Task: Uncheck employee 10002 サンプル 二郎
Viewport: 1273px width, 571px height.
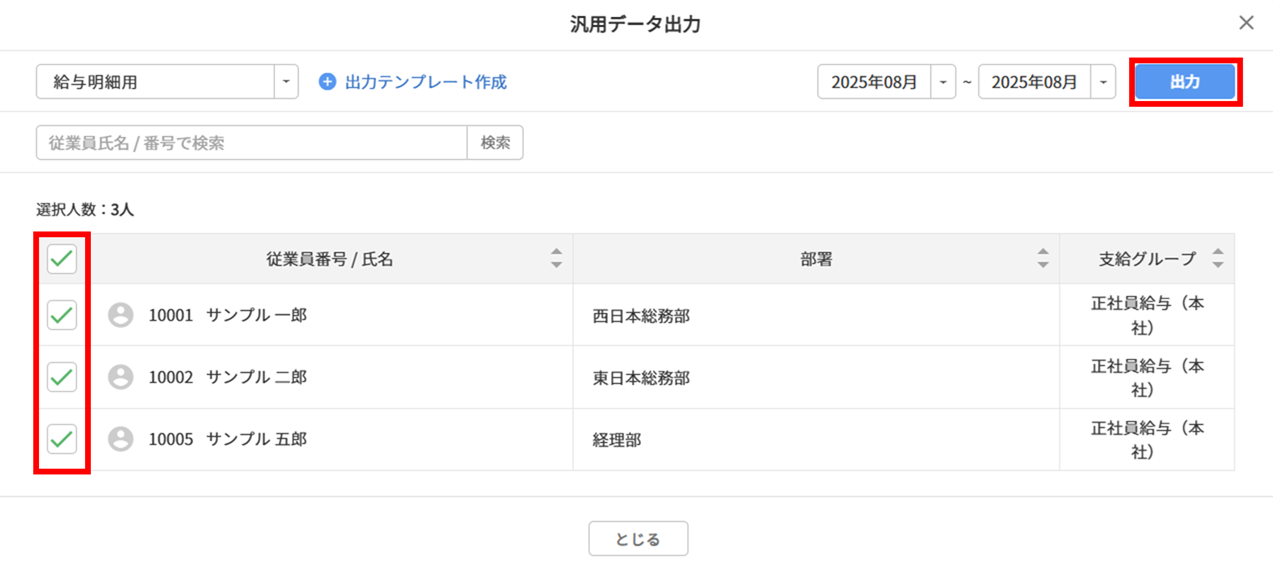Action: coord(62,377)
